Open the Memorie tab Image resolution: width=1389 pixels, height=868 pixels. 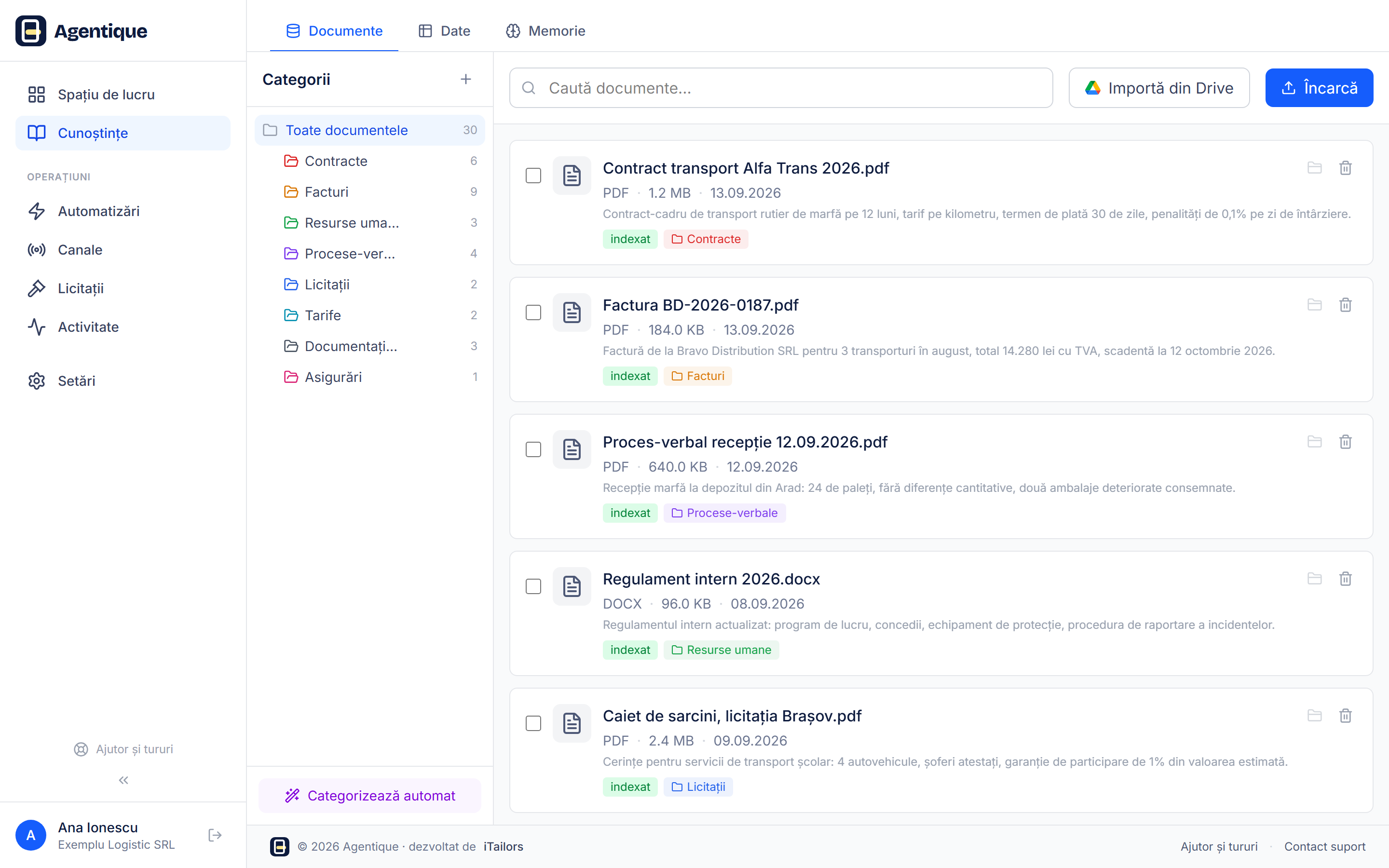pos(545,31)
